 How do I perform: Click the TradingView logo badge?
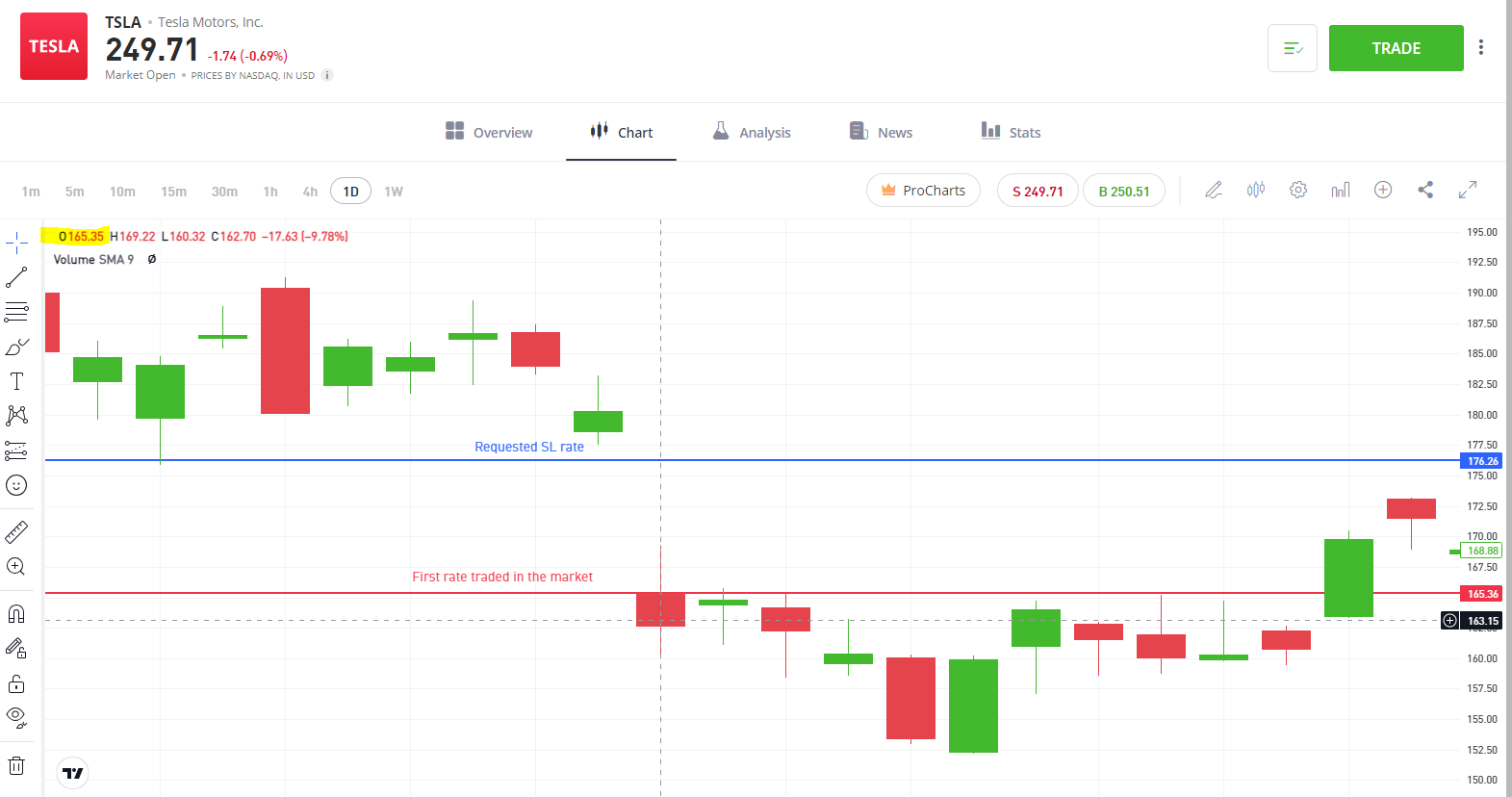pos(73,773)
